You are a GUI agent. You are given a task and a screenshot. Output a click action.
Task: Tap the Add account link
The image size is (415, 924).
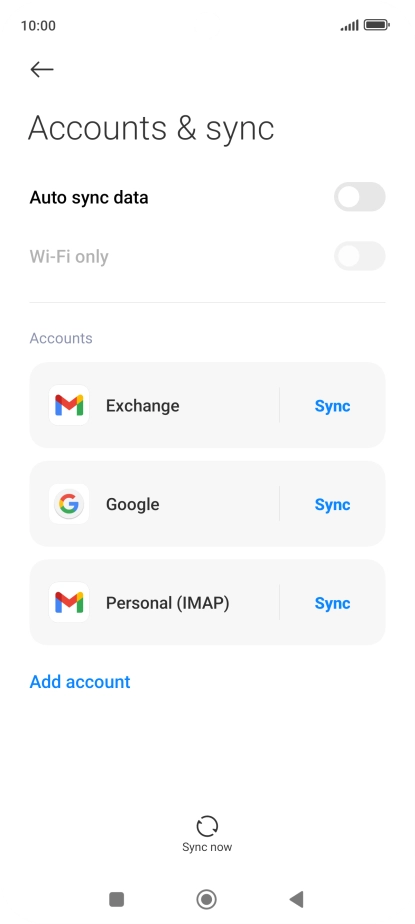pos(80,682)
